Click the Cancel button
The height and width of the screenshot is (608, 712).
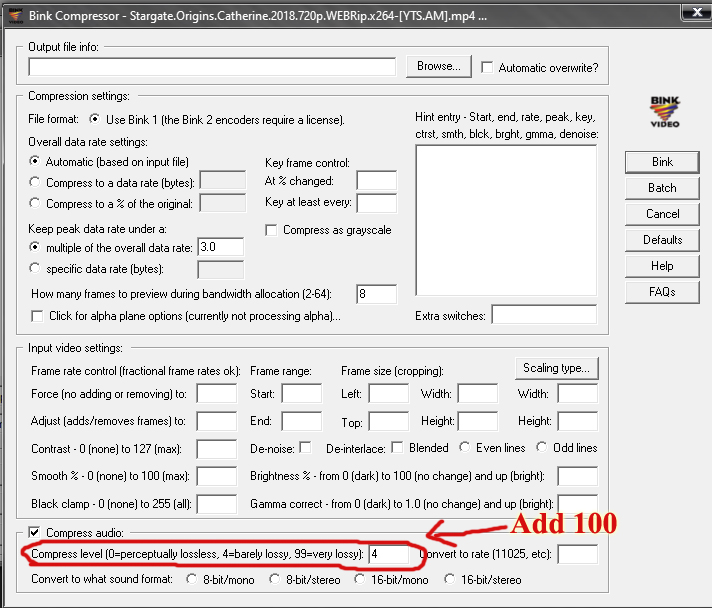[662, 214]
